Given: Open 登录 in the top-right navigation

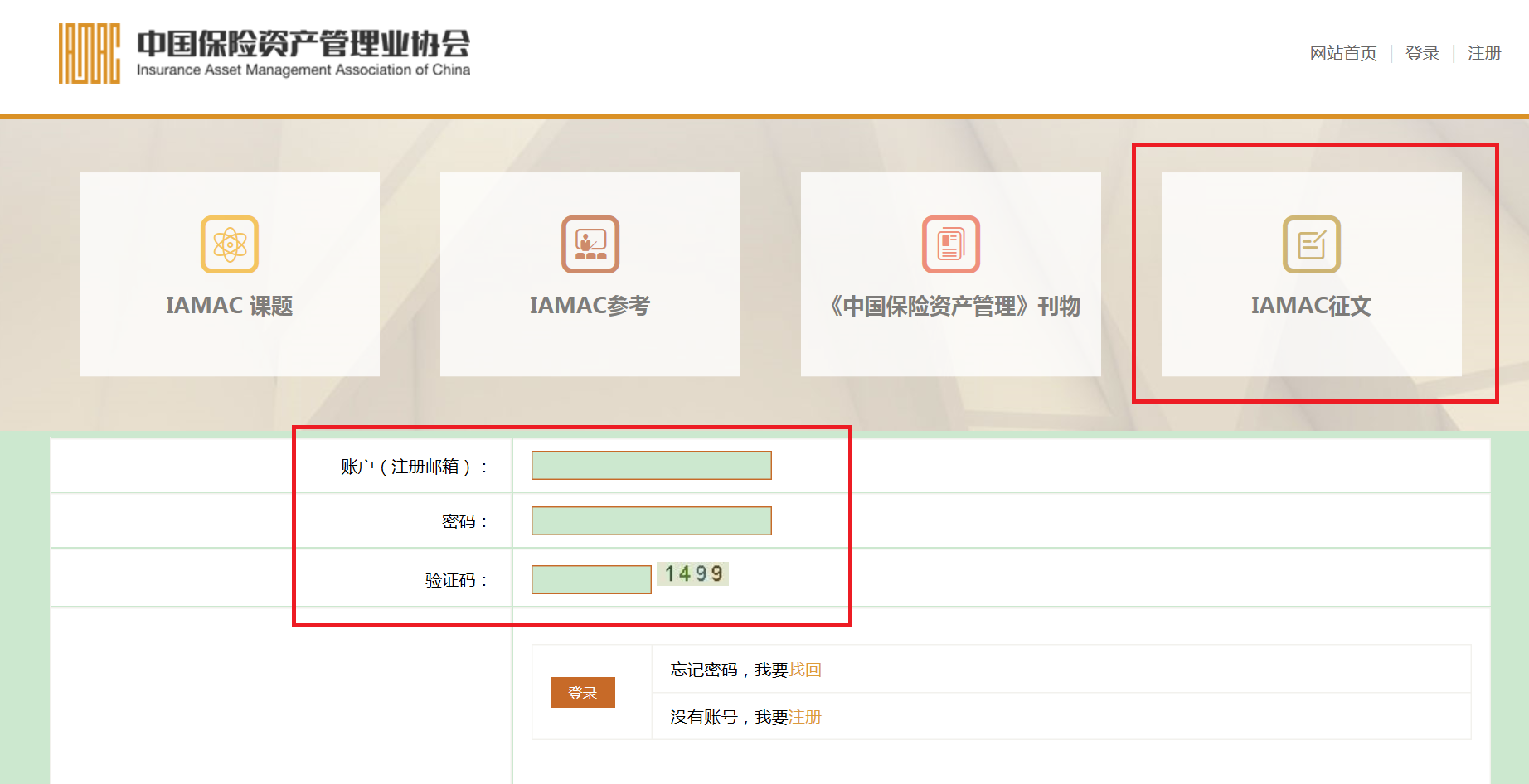Looking at the screenshot, I should click(x=1422, y=54).
